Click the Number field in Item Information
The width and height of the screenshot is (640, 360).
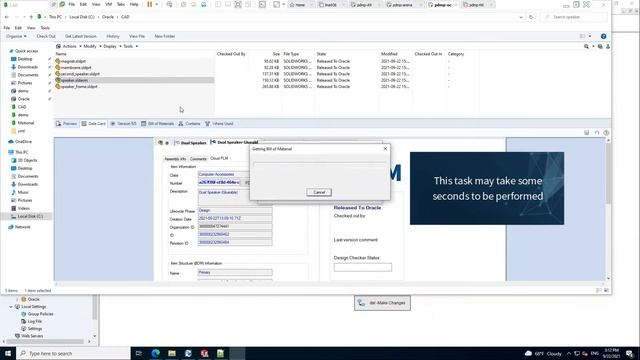tap(219, 182)
